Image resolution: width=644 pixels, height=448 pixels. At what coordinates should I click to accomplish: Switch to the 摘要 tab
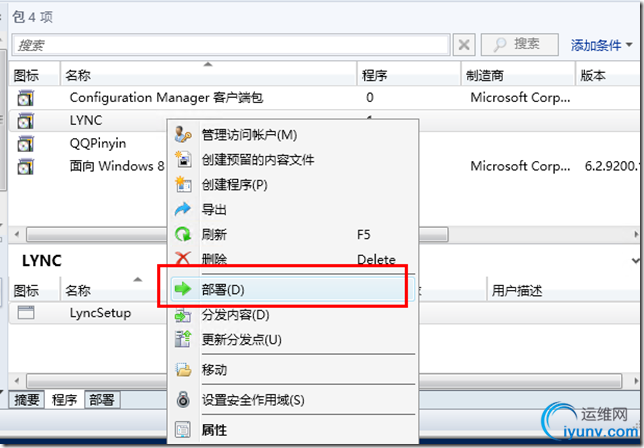pyautogui.click(x=27, y=400)
